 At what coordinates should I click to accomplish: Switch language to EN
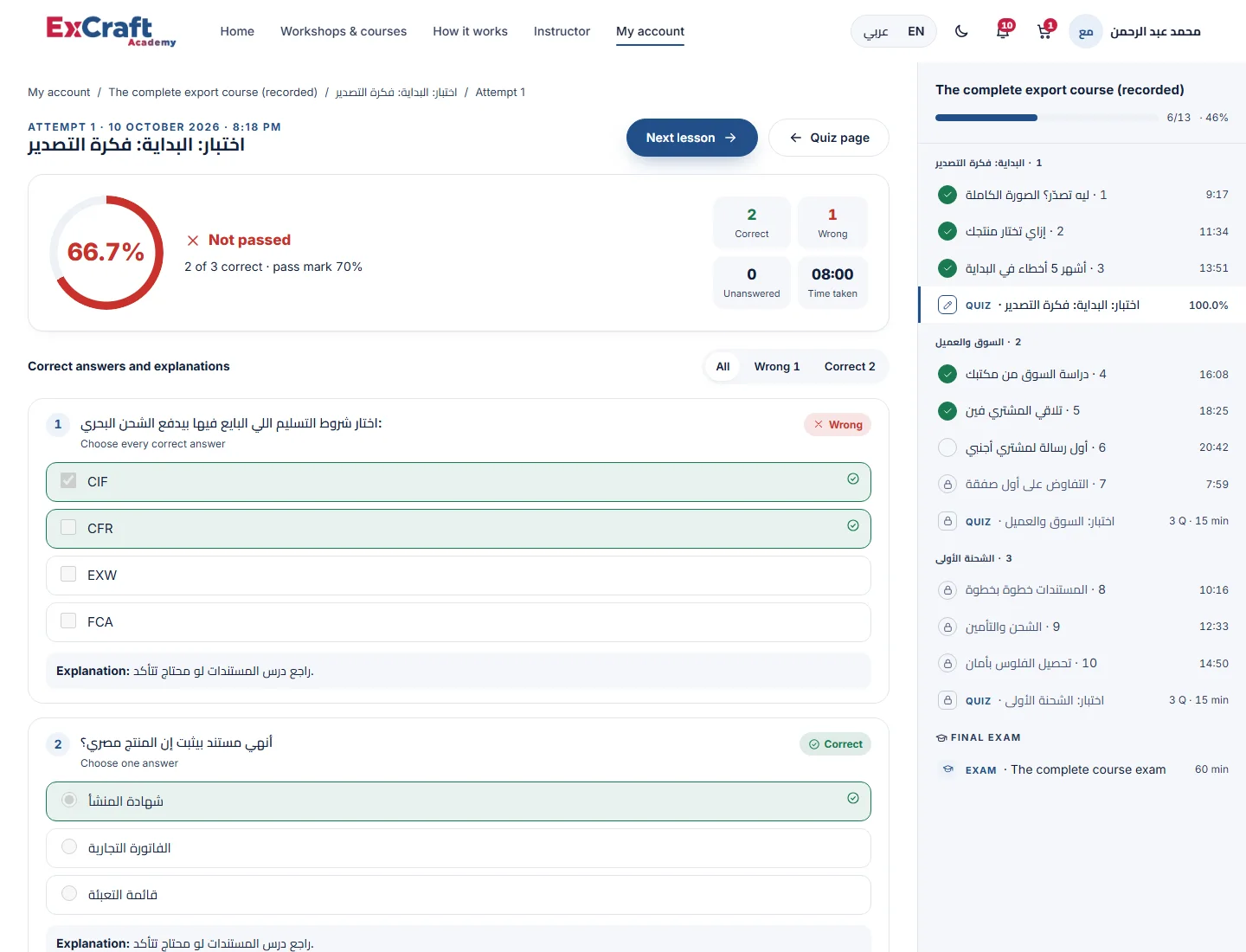(916, 31)
